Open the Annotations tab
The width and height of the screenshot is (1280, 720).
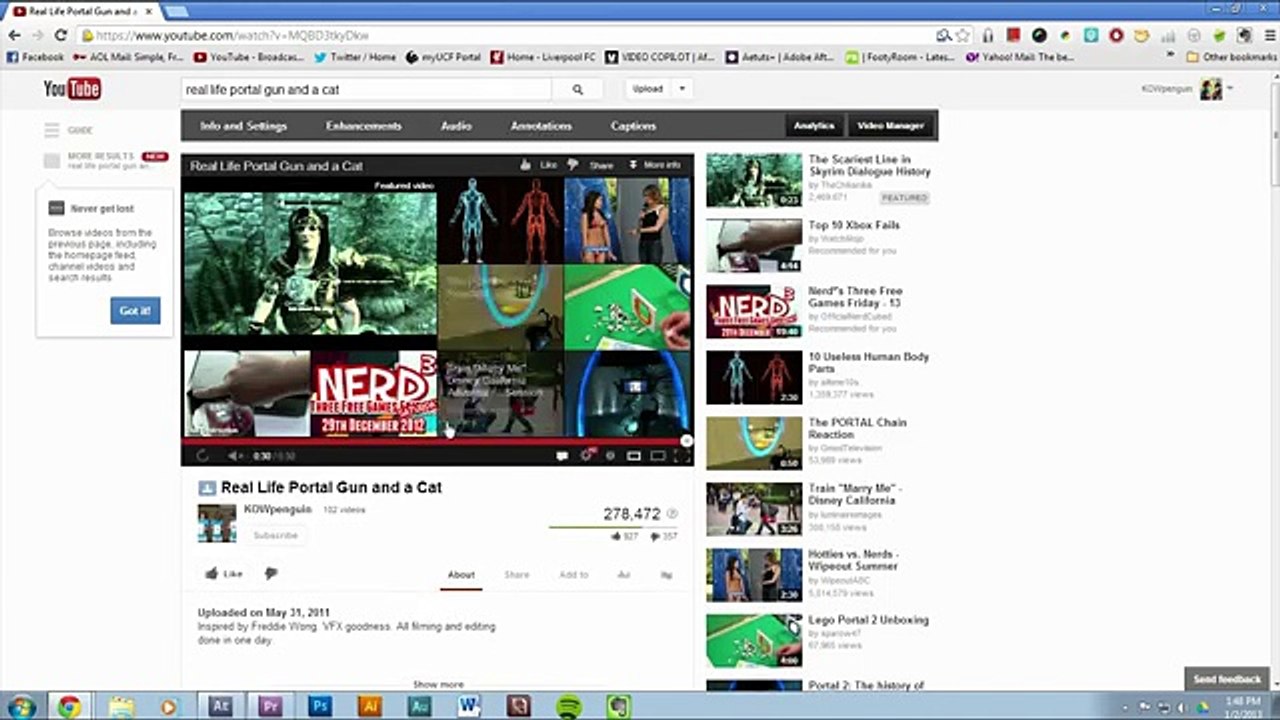pyautogui.click(x=541, y=126)
